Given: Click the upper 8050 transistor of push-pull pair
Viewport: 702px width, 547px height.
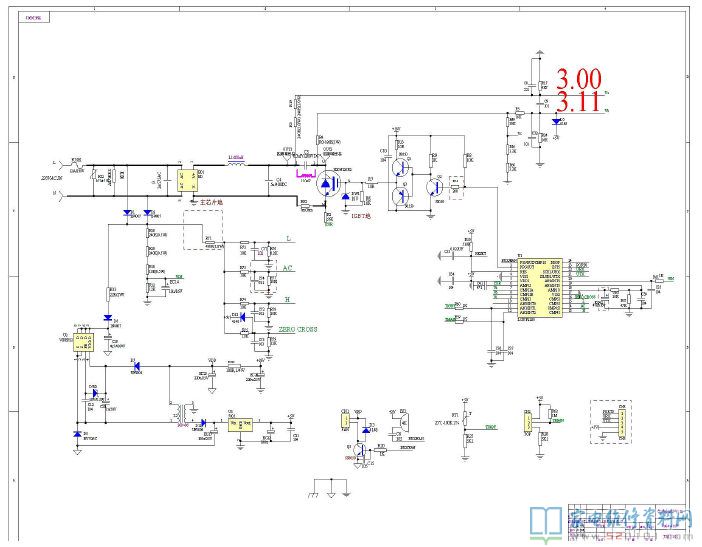Looking at the screenshot, I should pos(400,168).
